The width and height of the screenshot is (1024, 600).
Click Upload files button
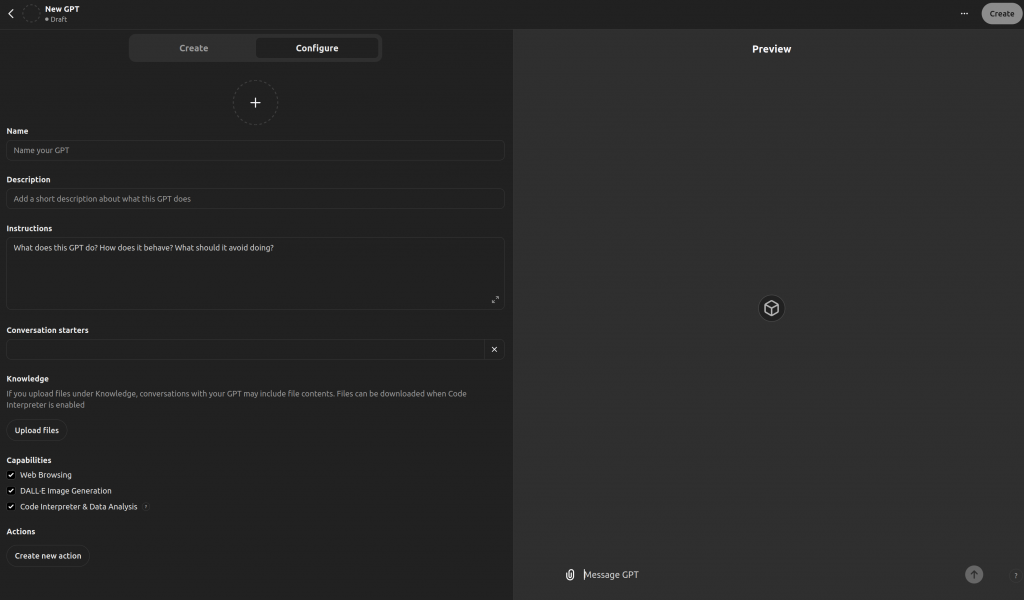[x=37, y=430]
